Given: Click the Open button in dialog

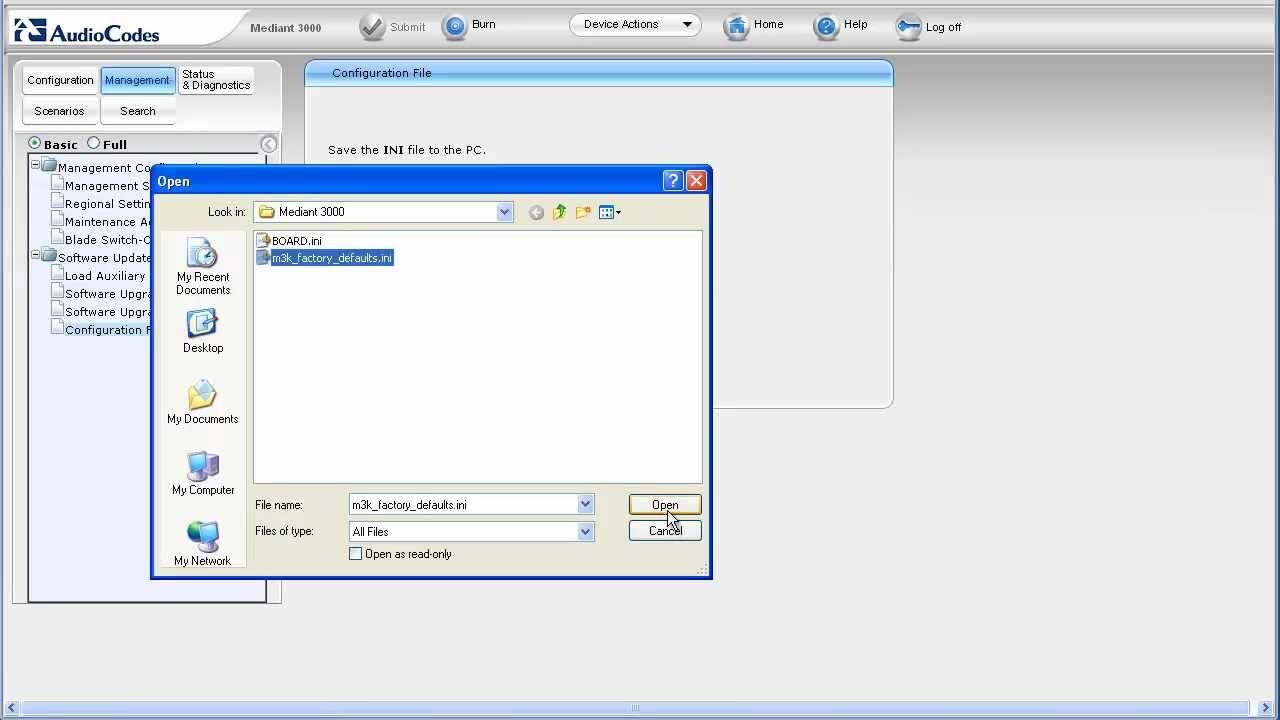Looking at the screenshot, I should click(x=665, y=505).
